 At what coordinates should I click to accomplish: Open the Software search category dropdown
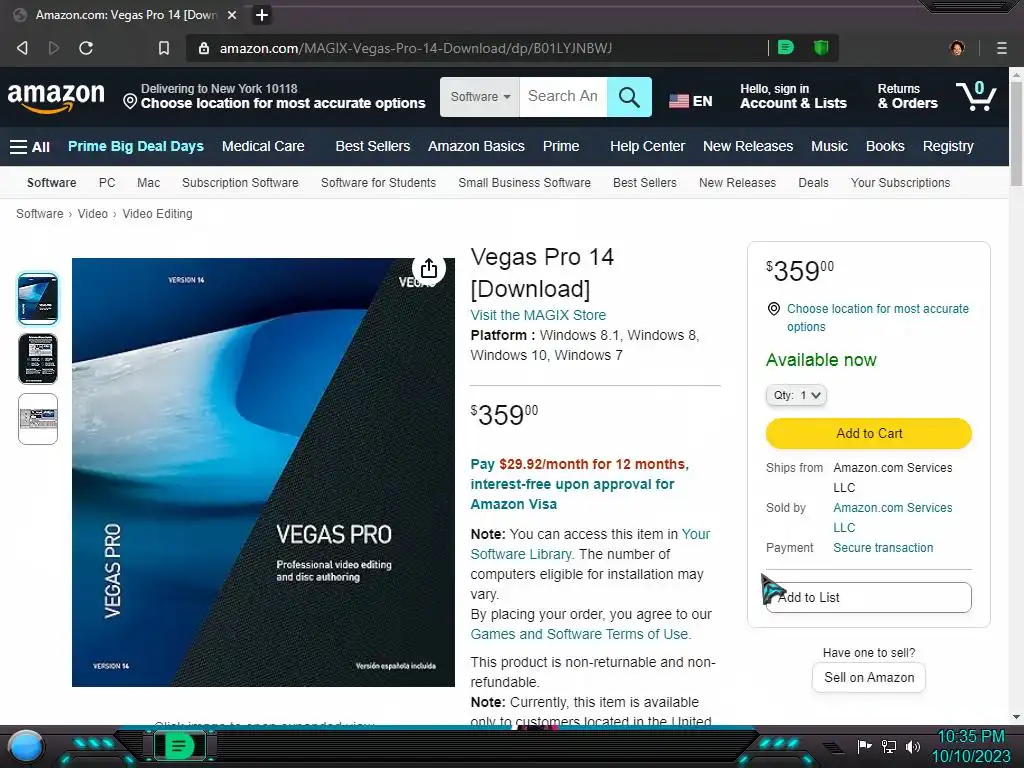[480, 97]
